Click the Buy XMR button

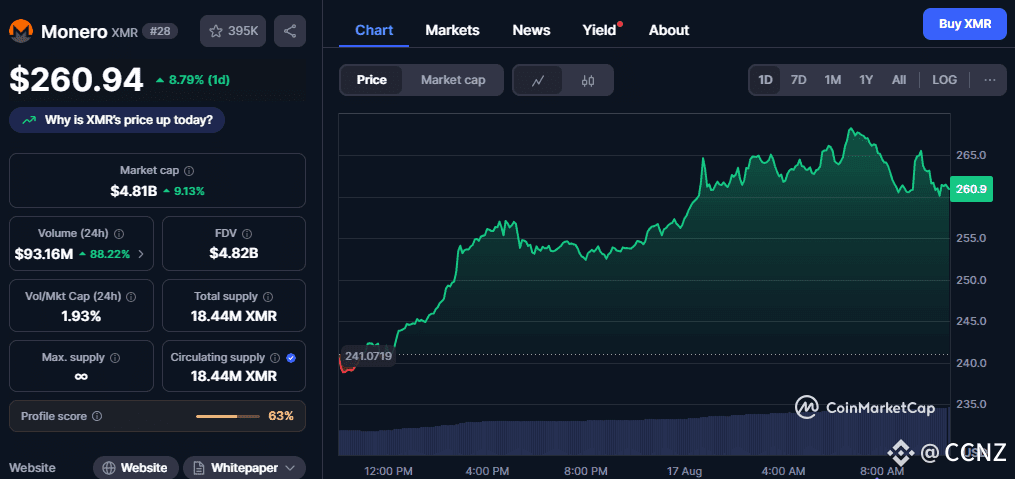[x=965, y=24]
